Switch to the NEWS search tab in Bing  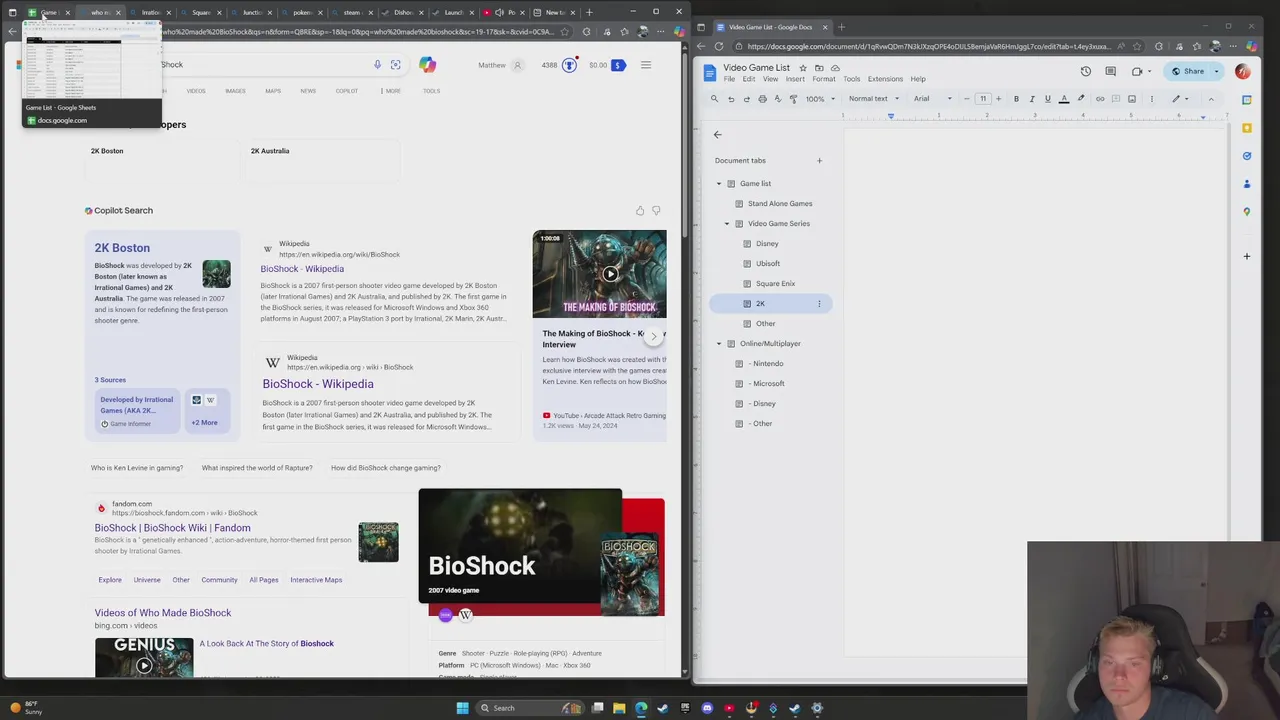[308, 91]
